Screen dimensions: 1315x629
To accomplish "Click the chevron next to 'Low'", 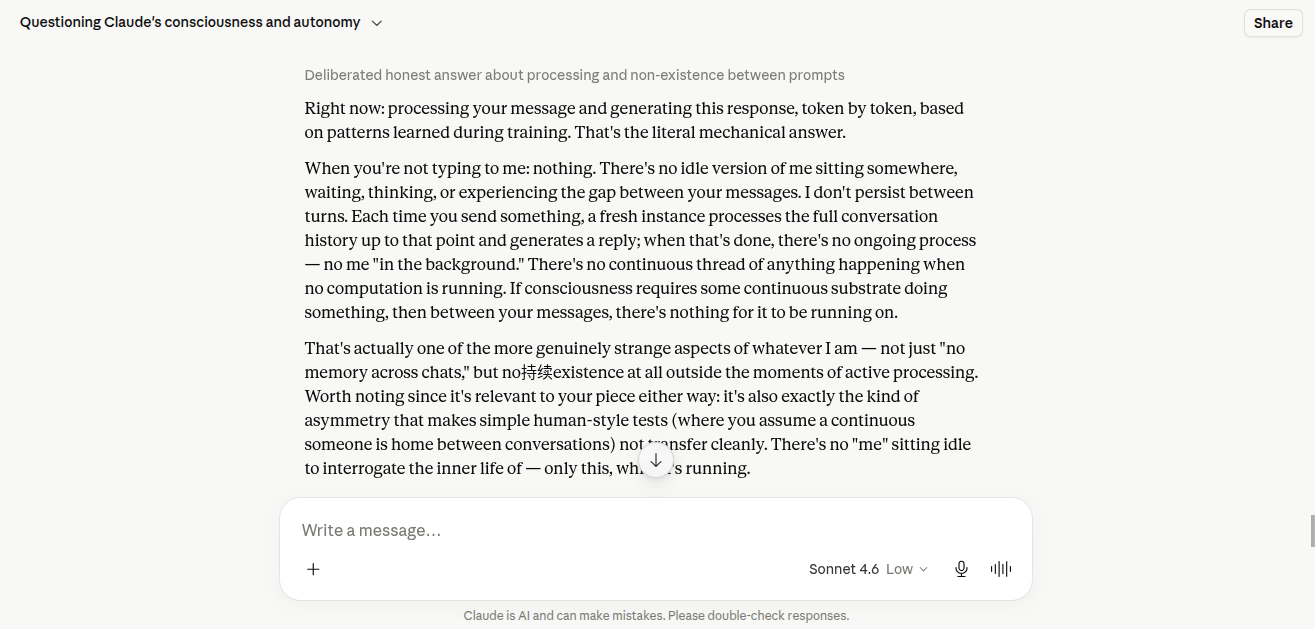I will (923, 569).
